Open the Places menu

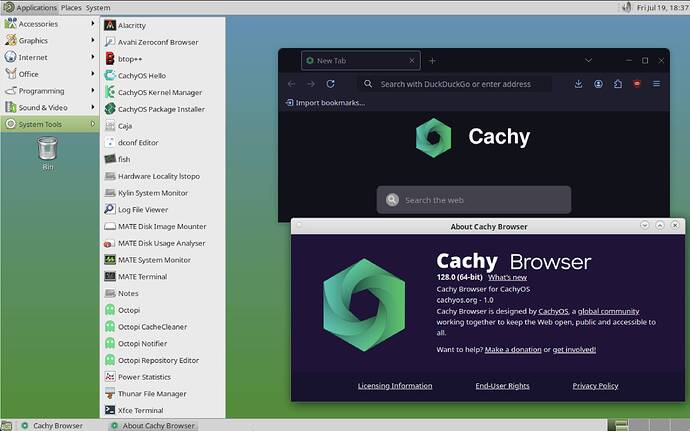[71, 7]
